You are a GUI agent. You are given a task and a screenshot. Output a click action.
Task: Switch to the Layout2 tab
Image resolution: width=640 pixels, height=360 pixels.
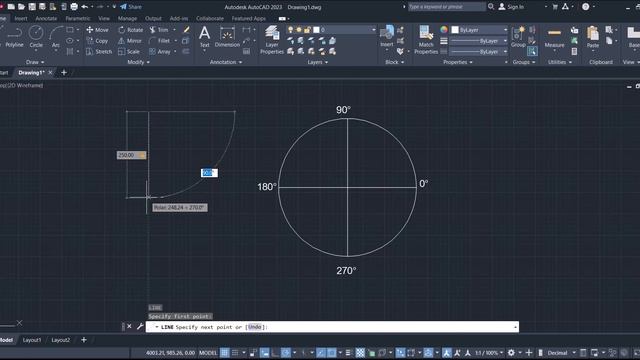click(60, 340)
